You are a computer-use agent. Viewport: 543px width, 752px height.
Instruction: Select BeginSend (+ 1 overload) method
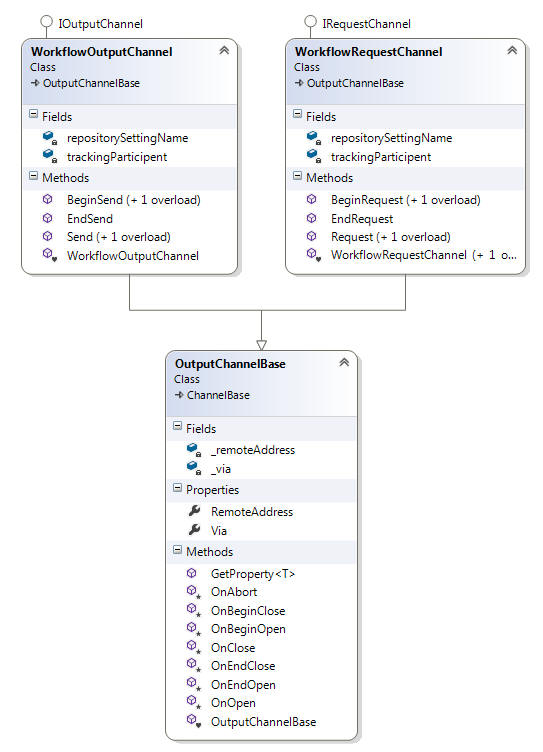pos(133,200)
